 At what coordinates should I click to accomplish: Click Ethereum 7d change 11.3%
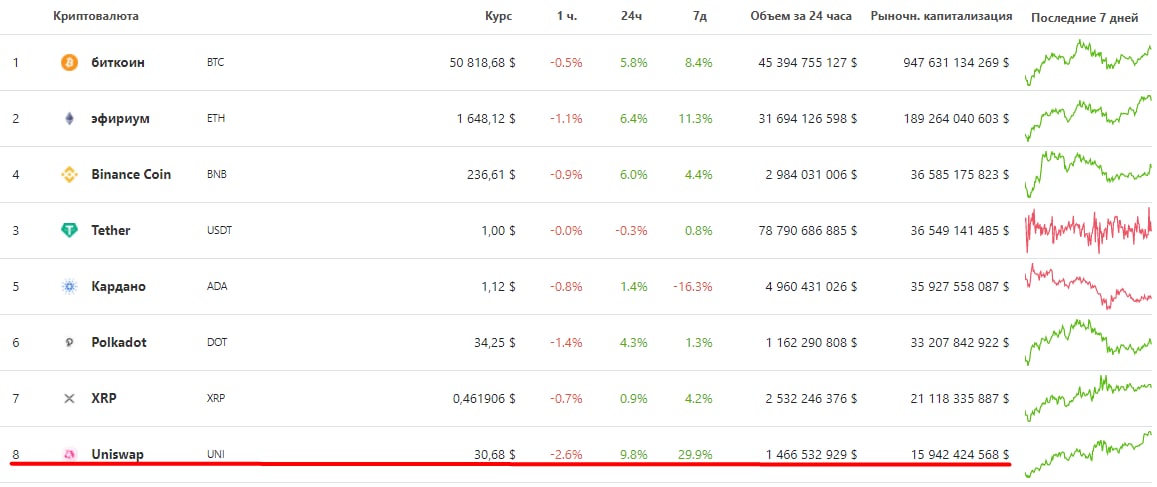coord(696,119)
